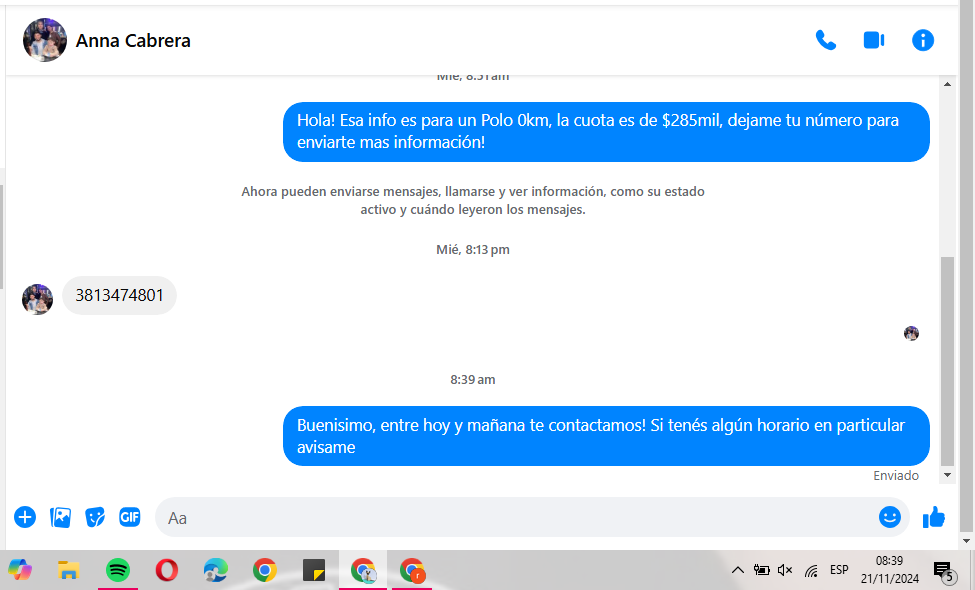
Task: Start a voice call with Anna Cabrera
Action: coord(825,40)
